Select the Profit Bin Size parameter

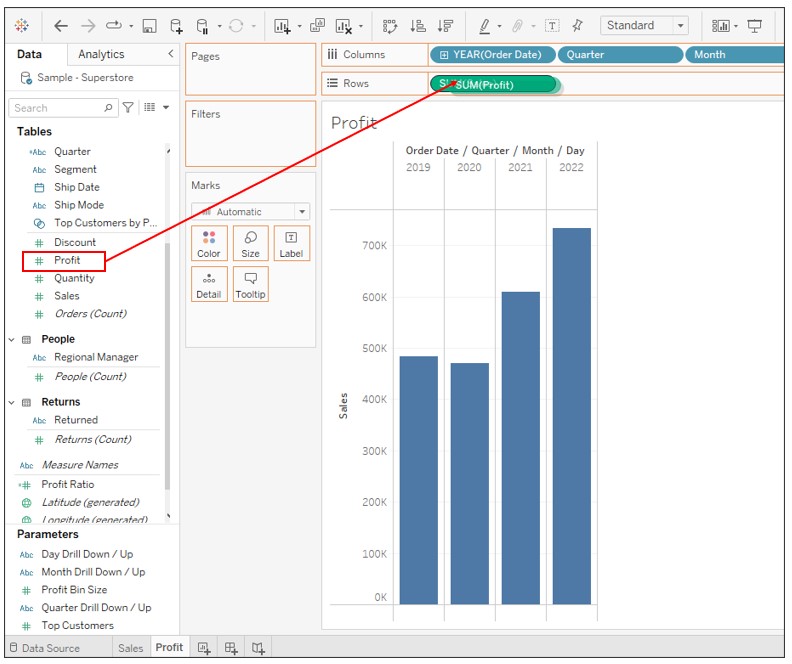(x=74, y=590)
